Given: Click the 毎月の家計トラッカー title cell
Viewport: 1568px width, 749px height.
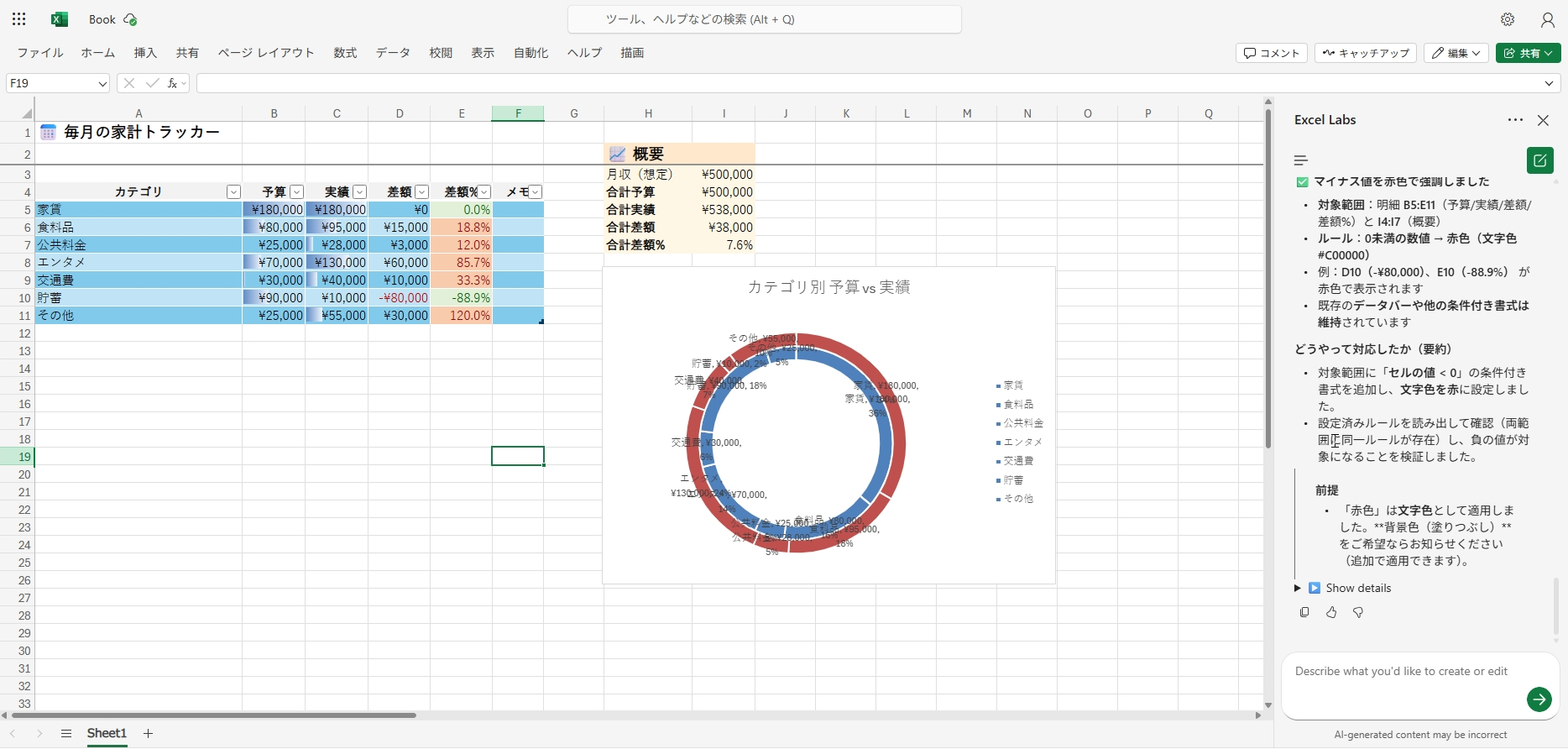Looking at the screenshot, I should click(x=139, y=132).
